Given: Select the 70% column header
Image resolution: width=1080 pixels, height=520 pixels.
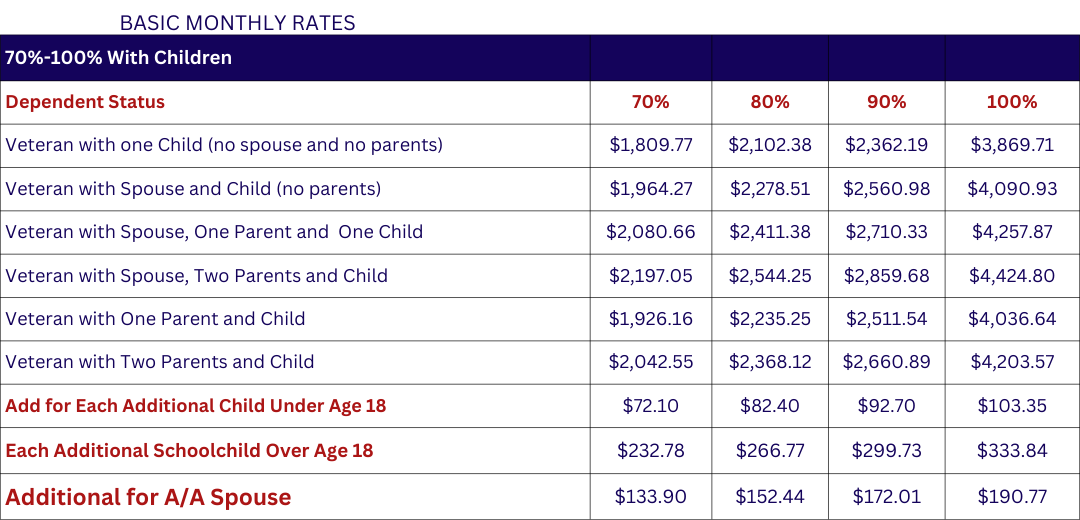Looking at the screenshot, I should point(650,103).
